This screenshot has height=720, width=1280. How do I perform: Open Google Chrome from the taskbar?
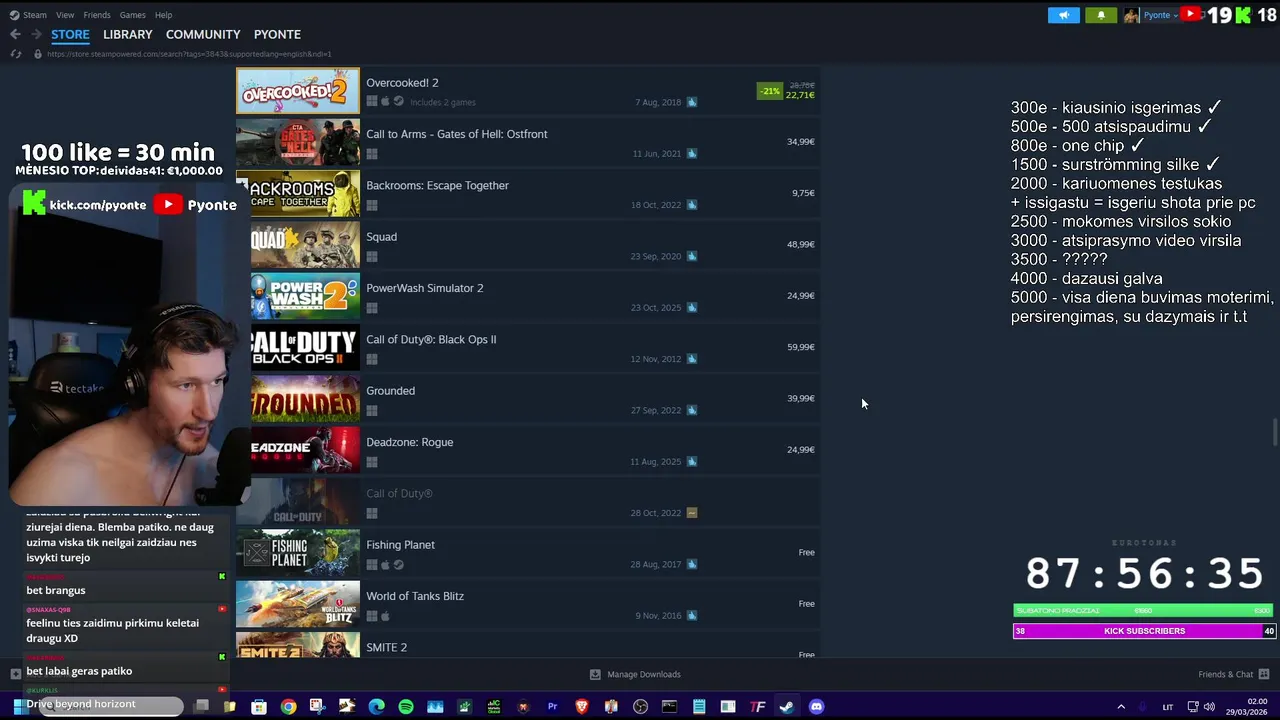click(288, 707)
